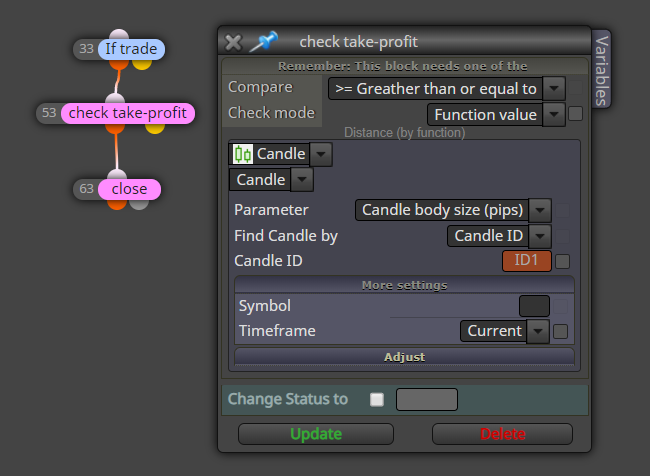Click orange output connector of check take-profit block
650x476 pixels.
[x=115, y=128]
